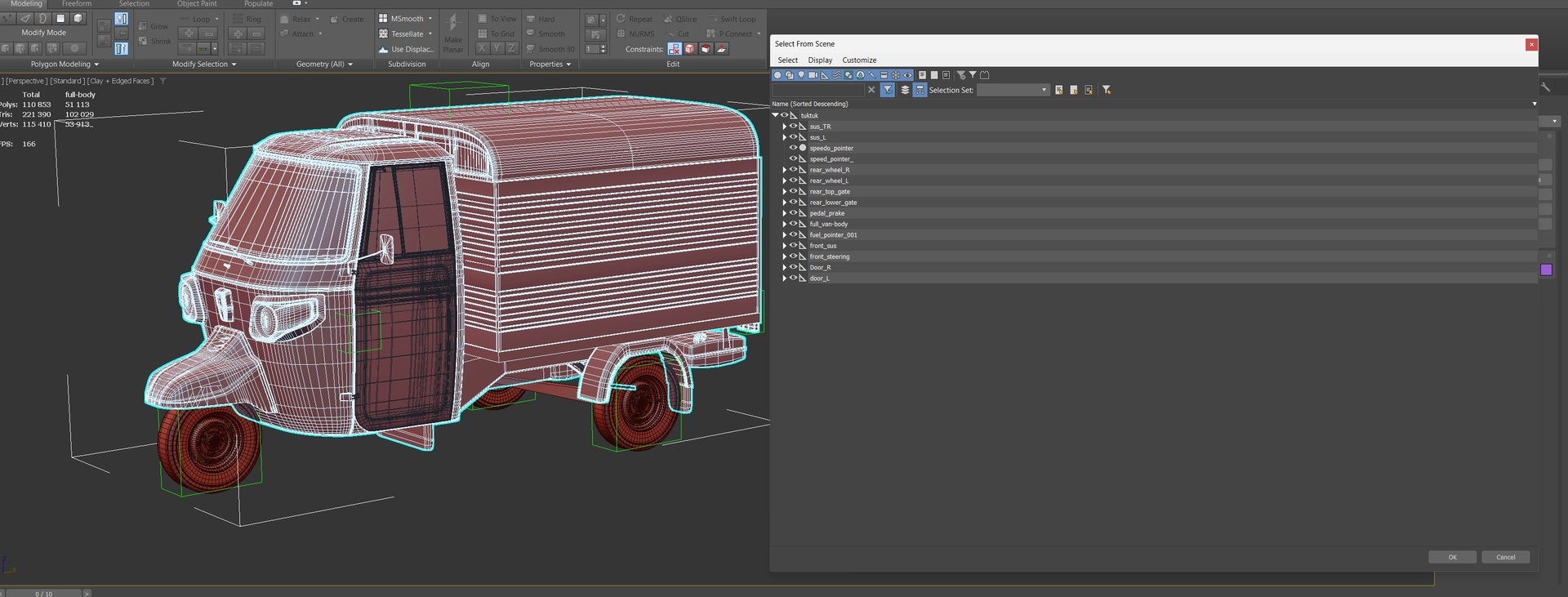This screenshot has height=597, width=1568.
Task: Switch to Sort by Layer view icon
Action: coord(905,90)
